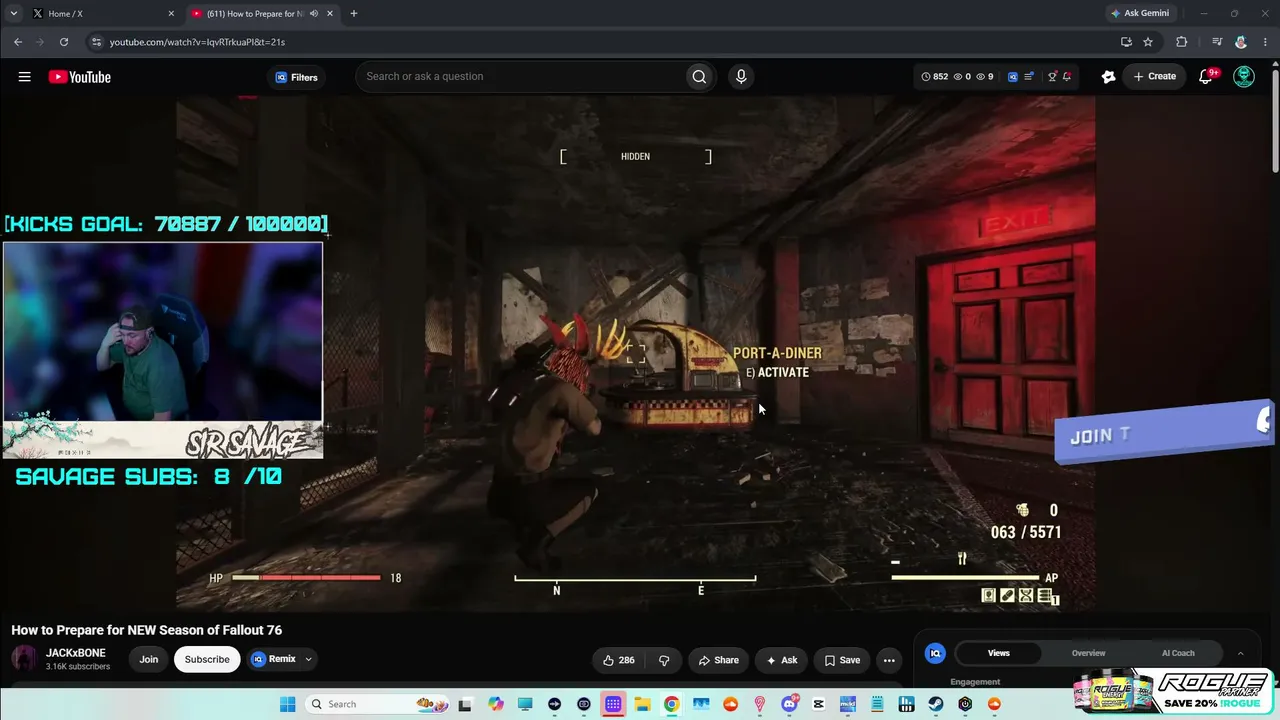Open the YouTube account avatar menu
Image resolution: width=1280 pixels, height=720 pixels.
(1244, 77)
